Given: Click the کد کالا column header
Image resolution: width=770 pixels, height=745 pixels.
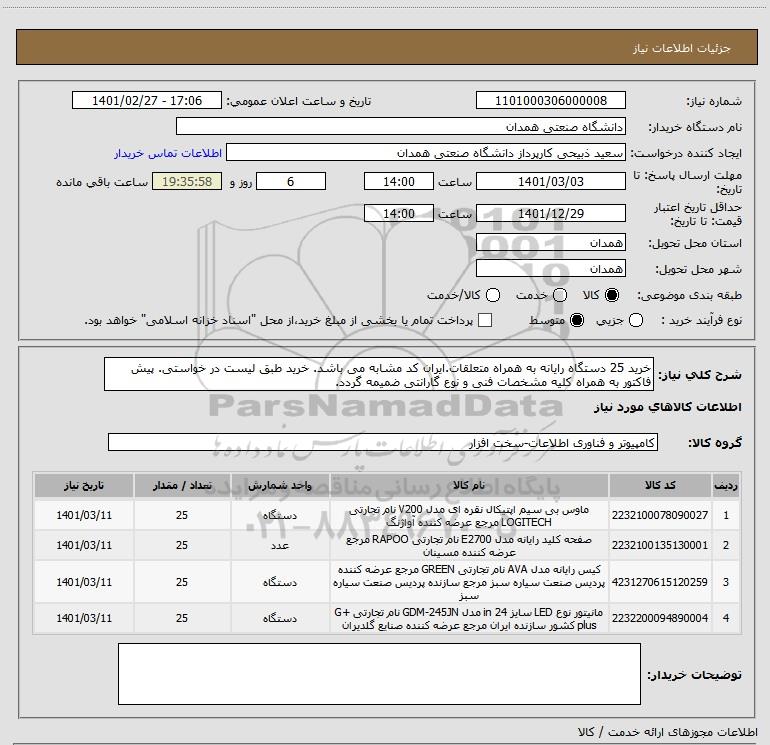Looking at the screenshot, I should tap(660, 485).
